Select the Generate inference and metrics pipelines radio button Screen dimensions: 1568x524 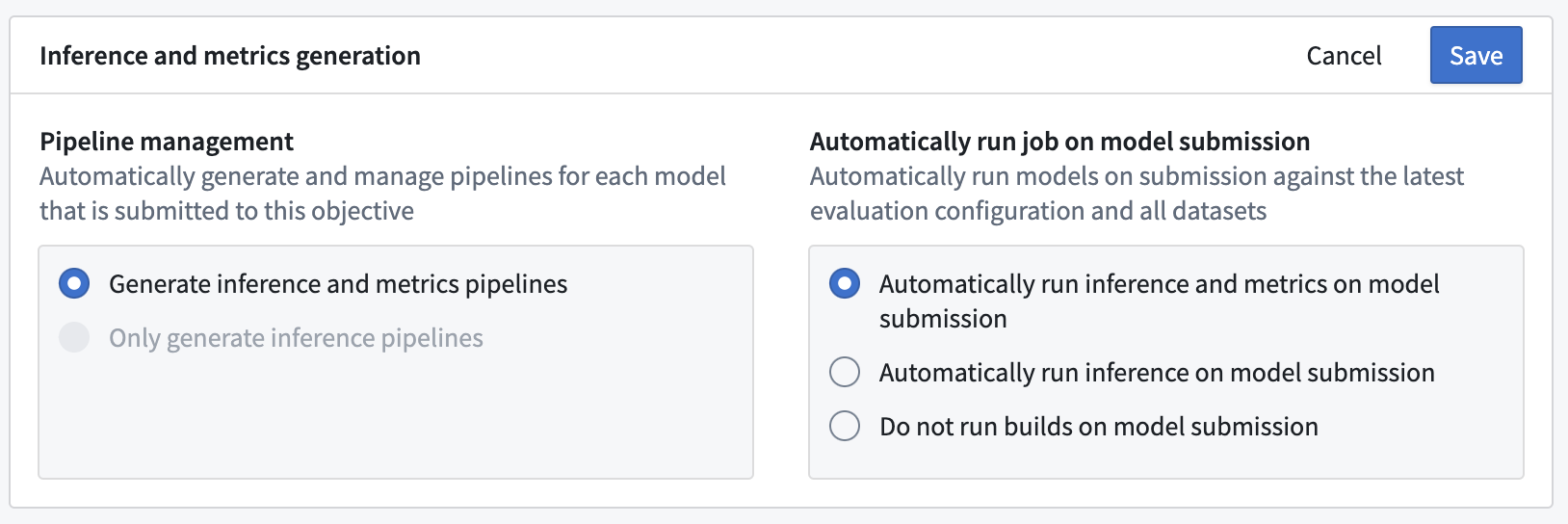click(x=74, y=284)
